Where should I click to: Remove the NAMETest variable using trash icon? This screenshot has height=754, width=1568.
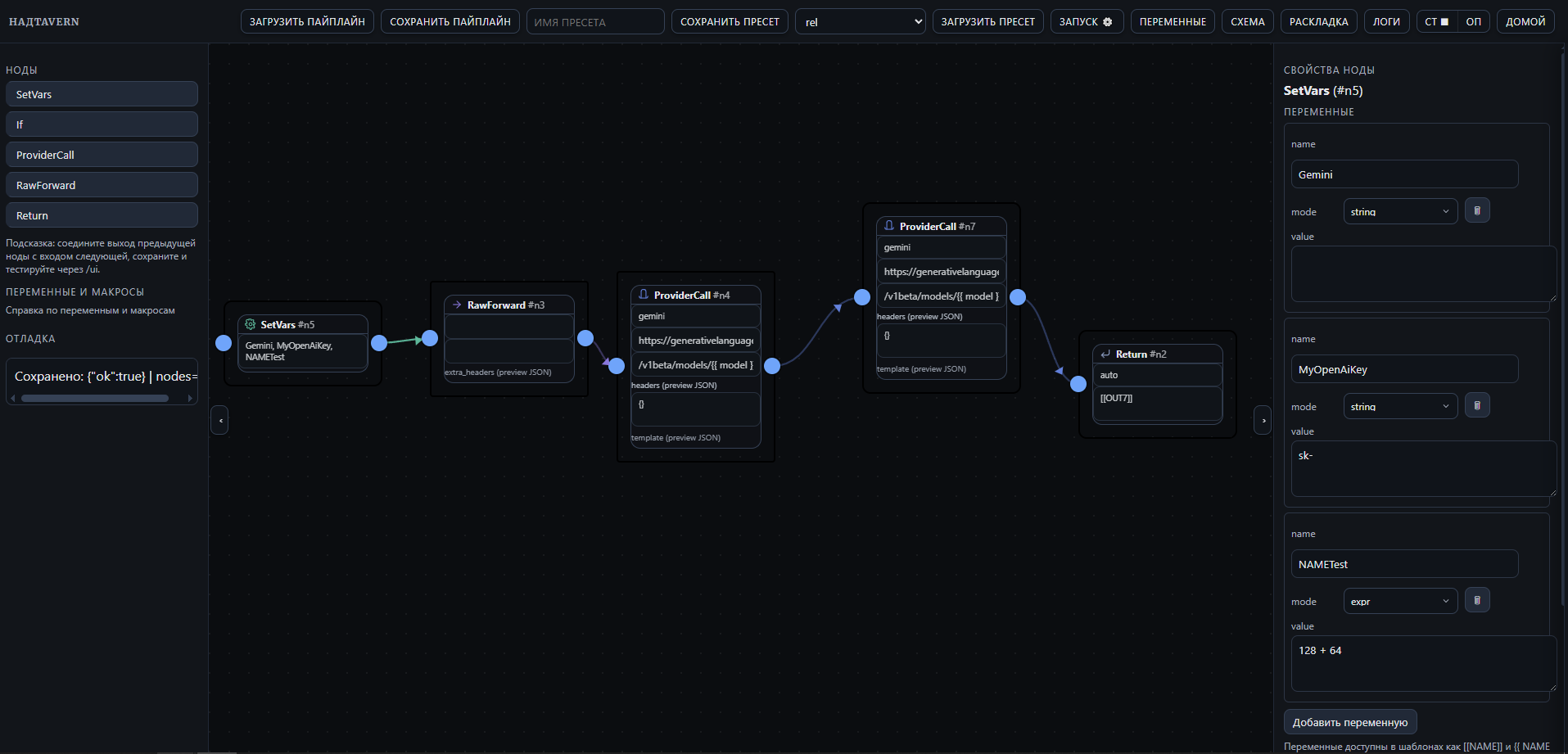tap(1477, 601)
